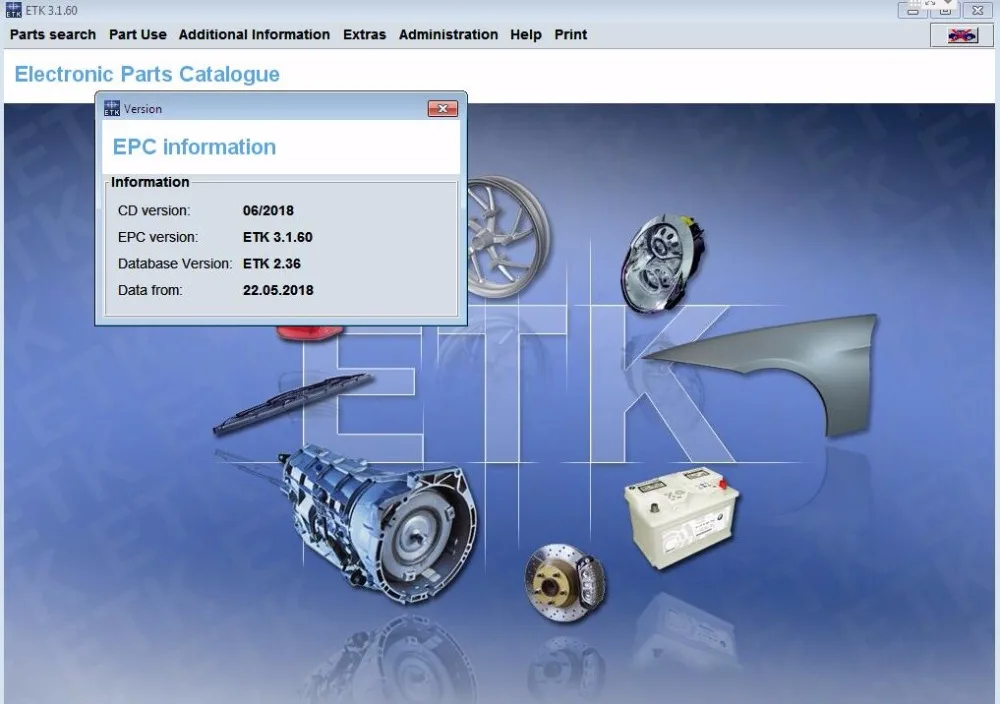Click the ETK icon in Version dialog
The image size is (1000, 704).
point(112,108)
